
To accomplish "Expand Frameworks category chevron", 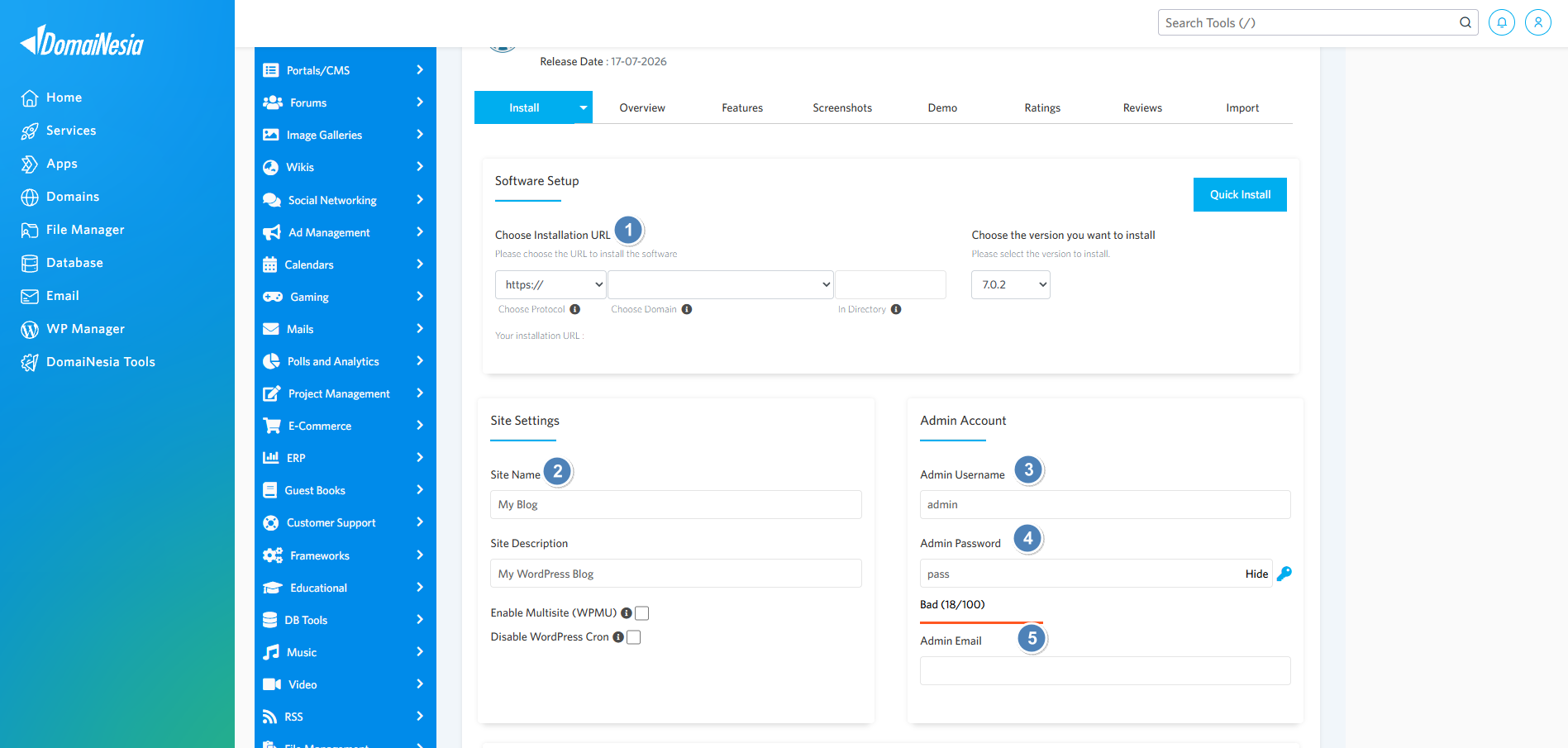I will [420, 555].
